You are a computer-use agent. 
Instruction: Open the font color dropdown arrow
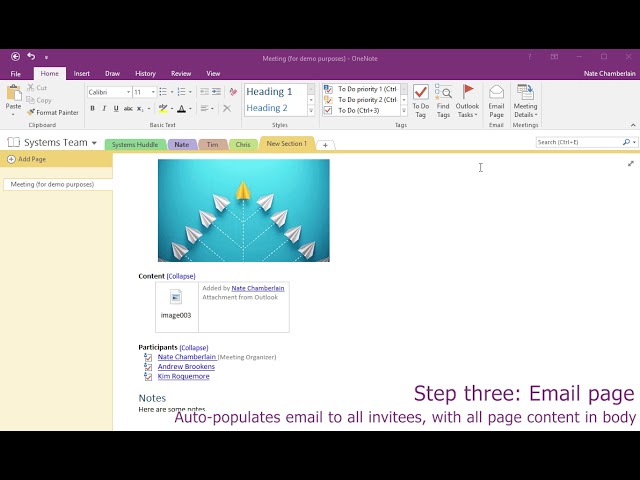(191, 109)
